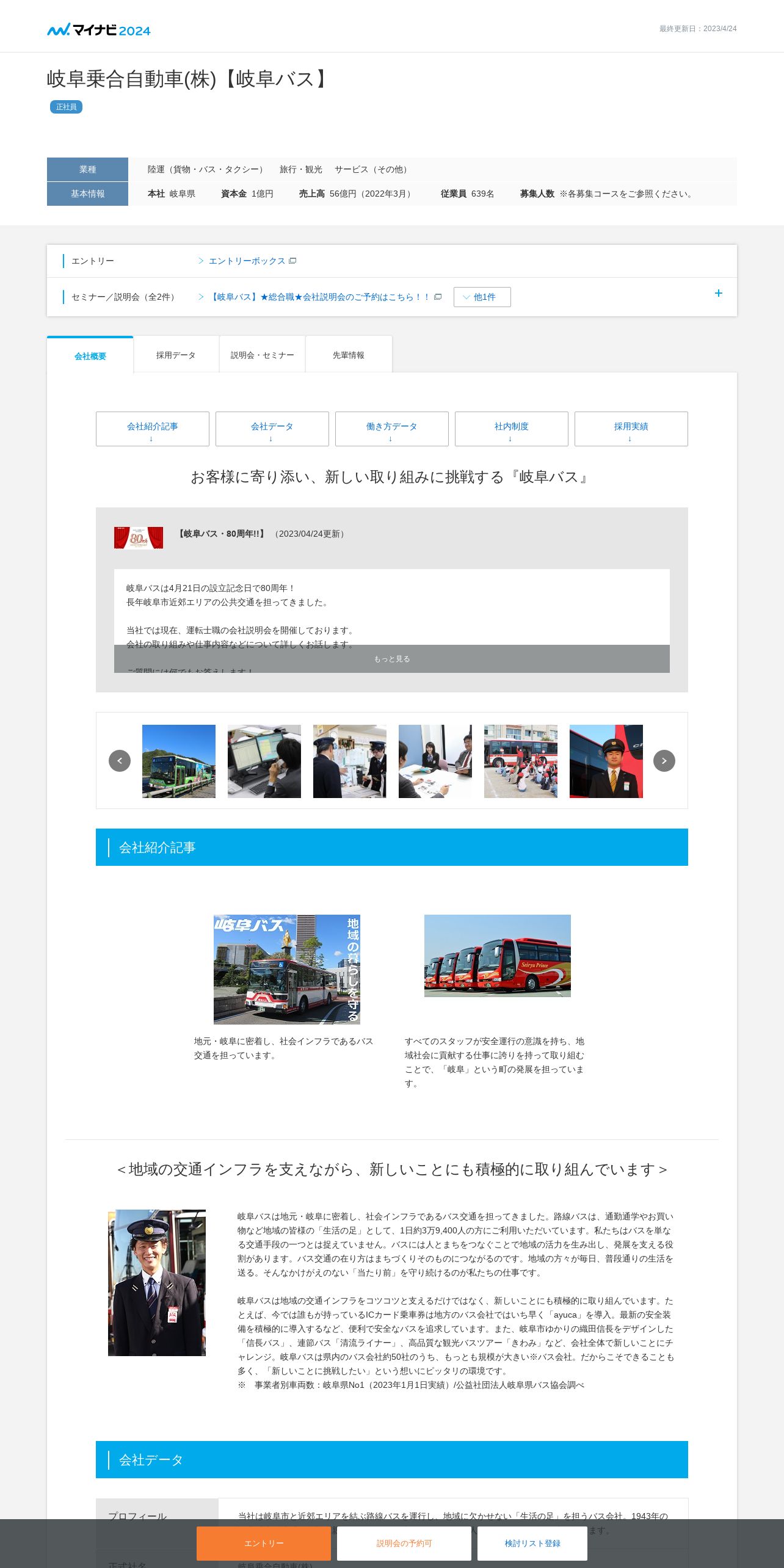Screen dimensions: 784x1568
Task: Expand seminar list with plus icon
Action: pyautogui.click(x=719, y=294)
